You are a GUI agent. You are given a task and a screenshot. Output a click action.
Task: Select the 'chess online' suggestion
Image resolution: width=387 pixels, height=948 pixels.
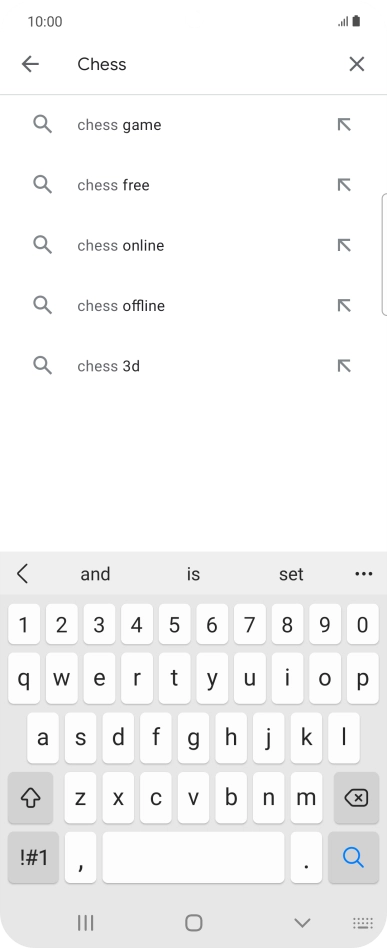[x=194, y=245]
